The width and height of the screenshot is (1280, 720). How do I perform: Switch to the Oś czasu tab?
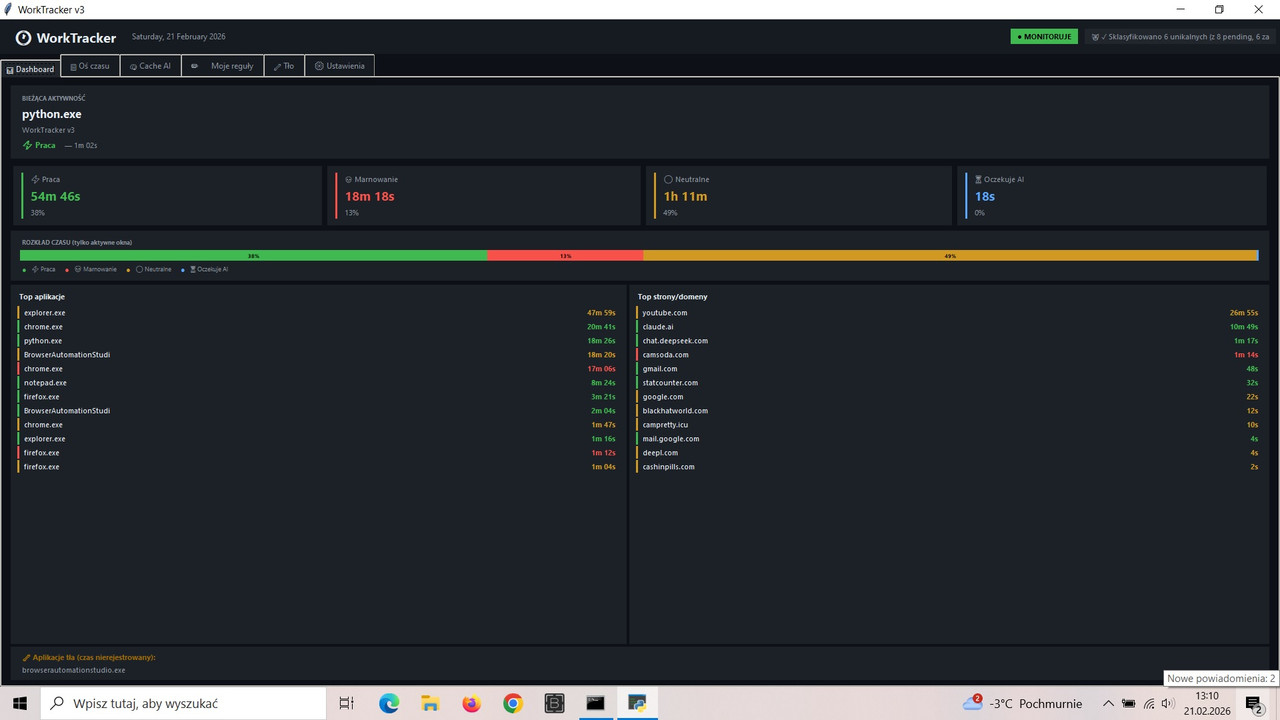pyautogui.click(x=90, y=65)
